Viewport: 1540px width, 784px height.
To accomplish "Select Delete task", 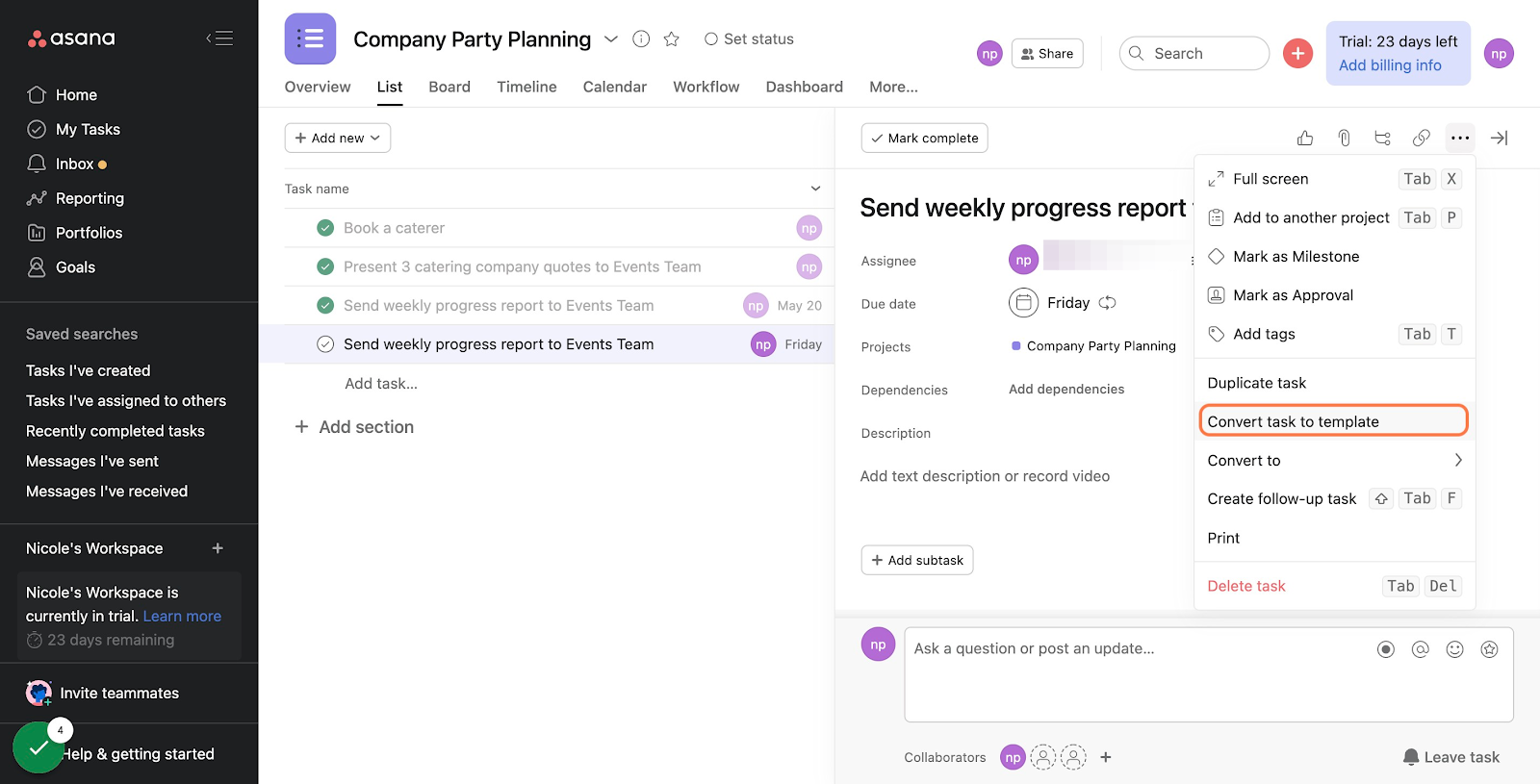I will coord(1335,586).
